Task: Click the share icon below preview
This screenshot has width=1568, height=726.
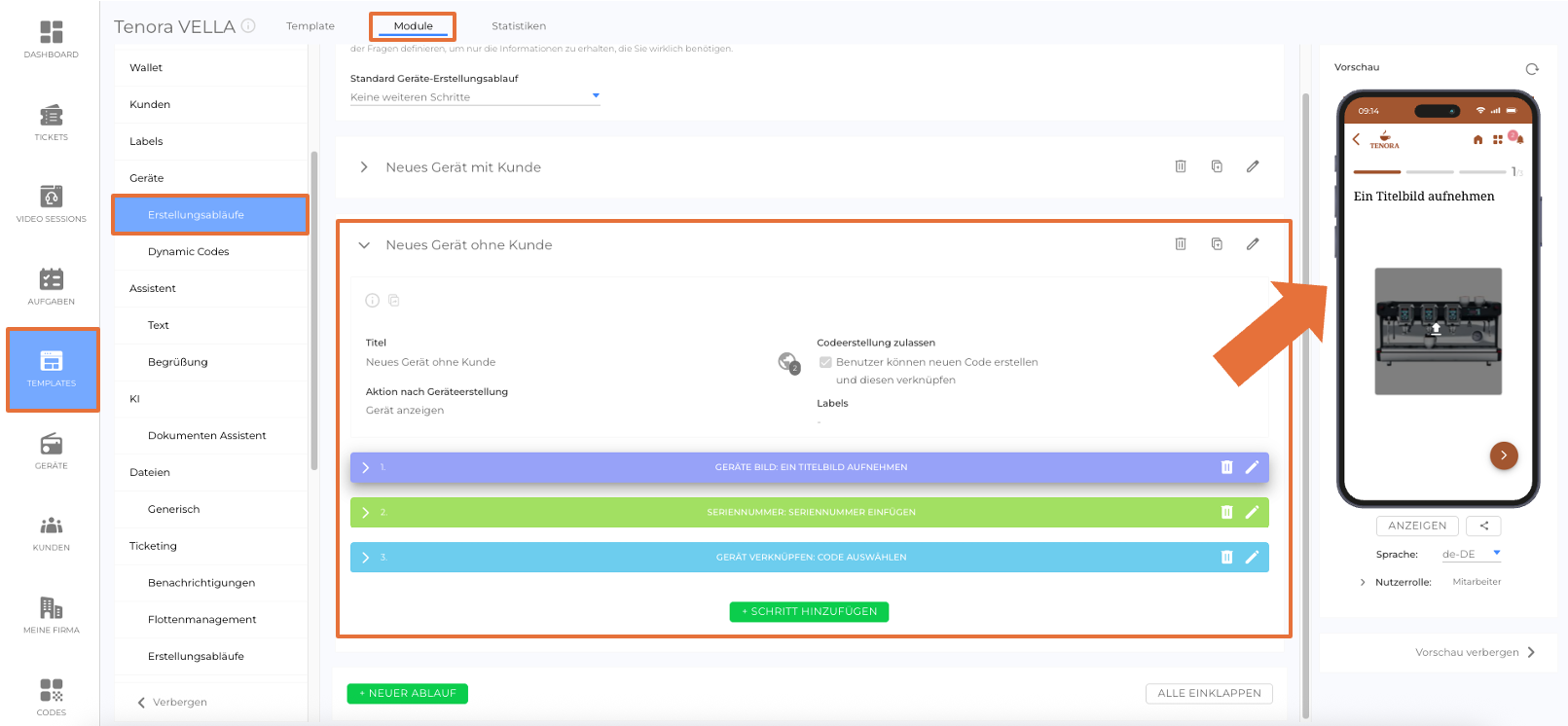Action: tap(1483, 526)
